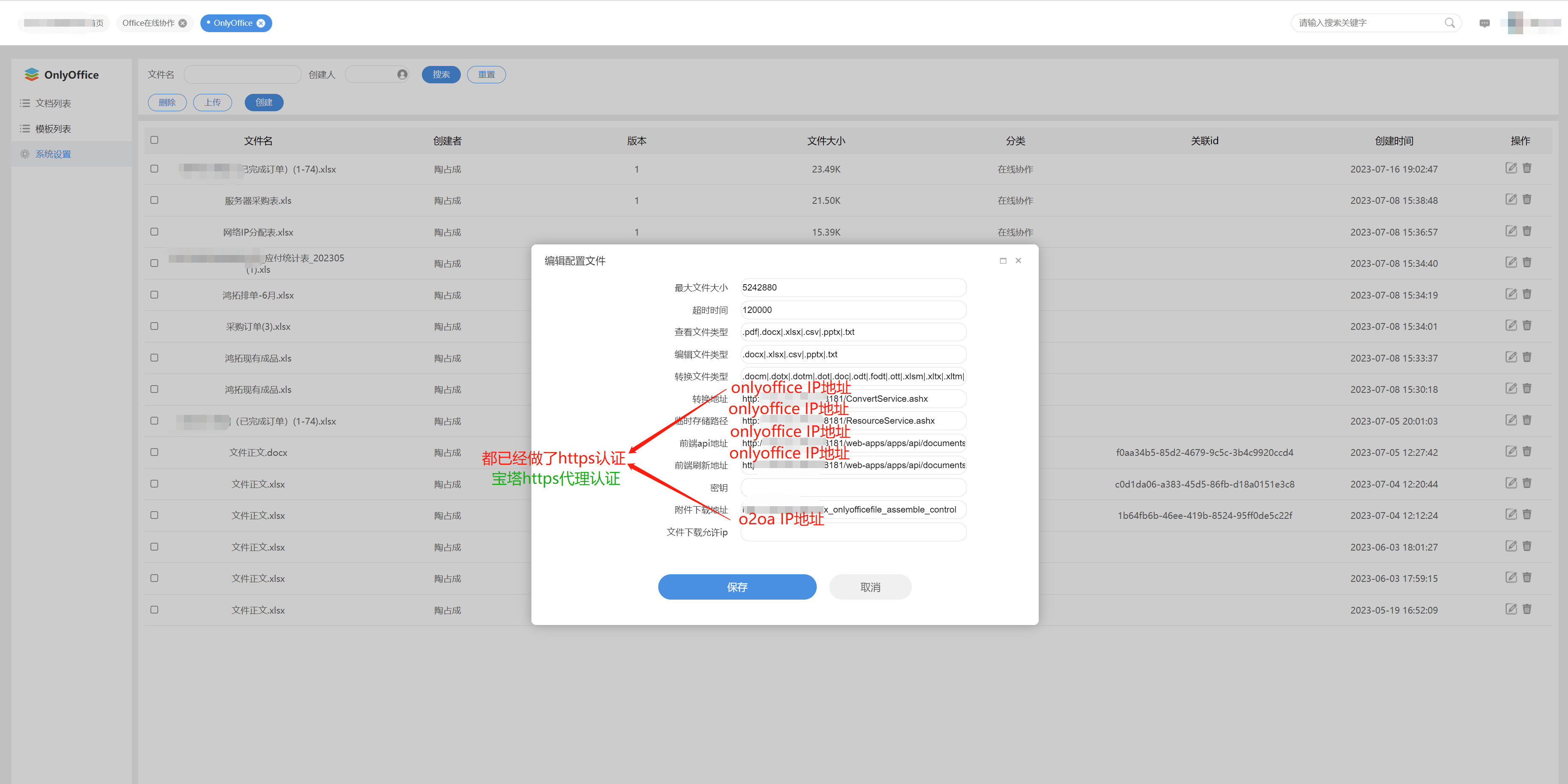Click the 最大文件大小 input field
This screenshot has width=1568, height=784.
pos(853,287)
